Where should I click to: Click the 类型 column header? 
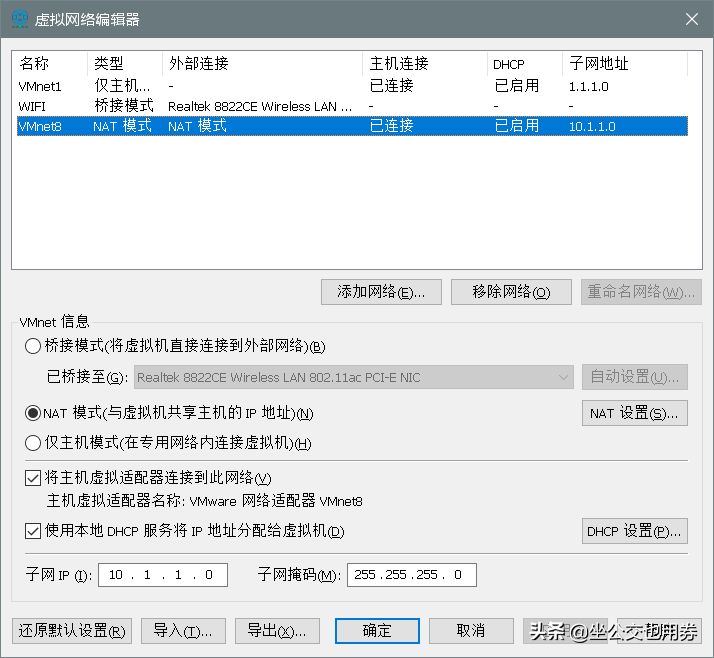(x=125, y=63)
